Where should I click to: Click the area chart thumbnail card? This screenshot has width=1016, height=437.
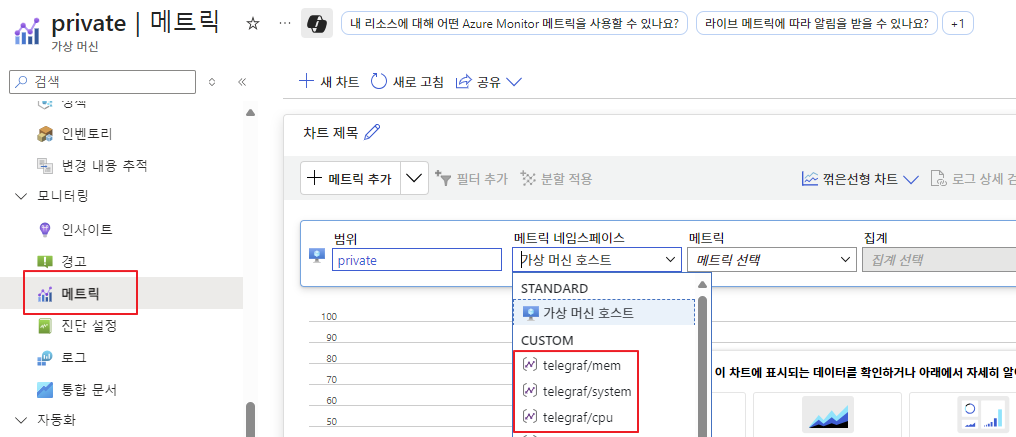pyautogui.click(x=827, y=414)
